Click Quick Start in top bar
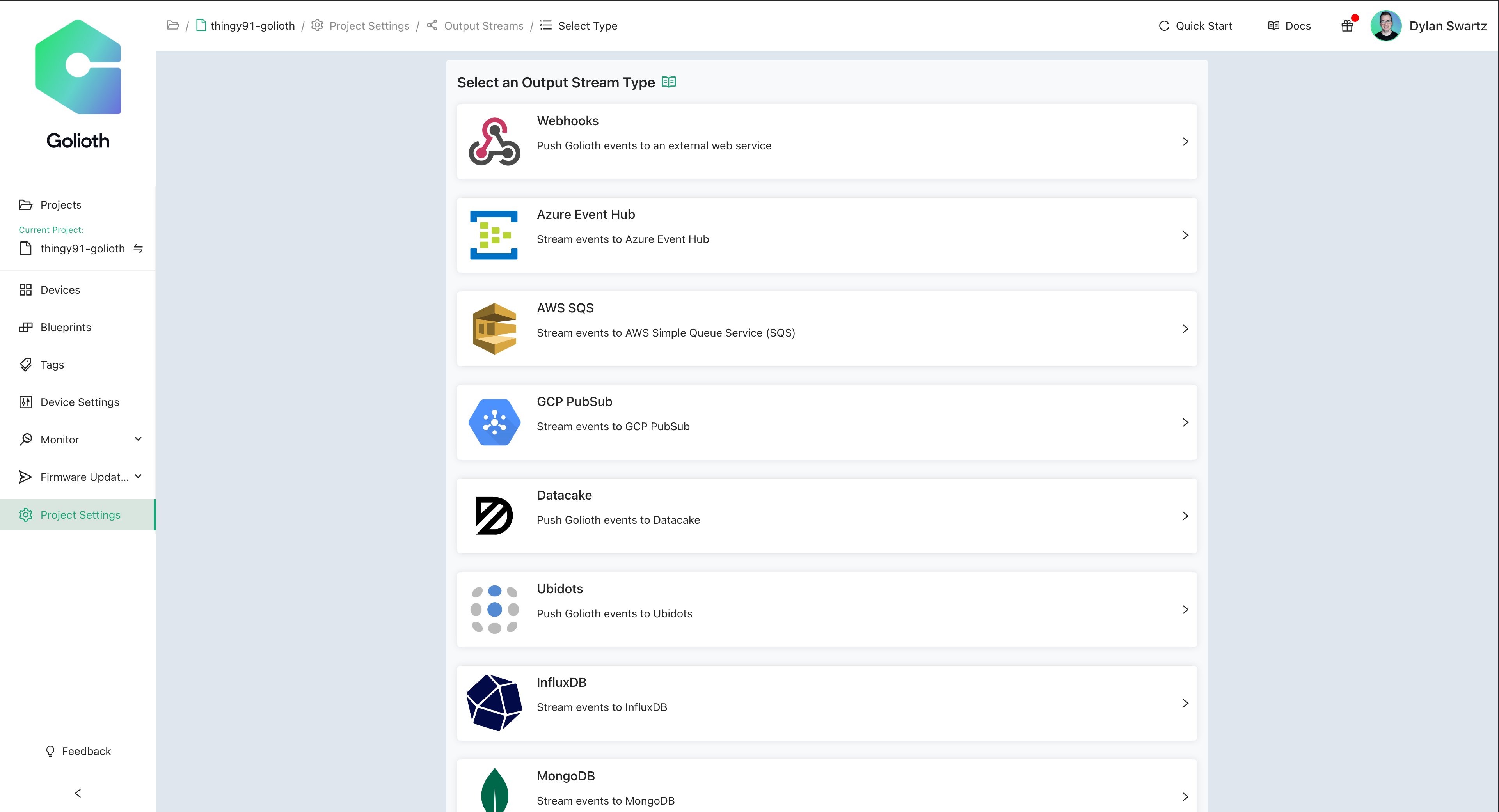Viewport: 1499px width, 812px height. click(1195, 26)
